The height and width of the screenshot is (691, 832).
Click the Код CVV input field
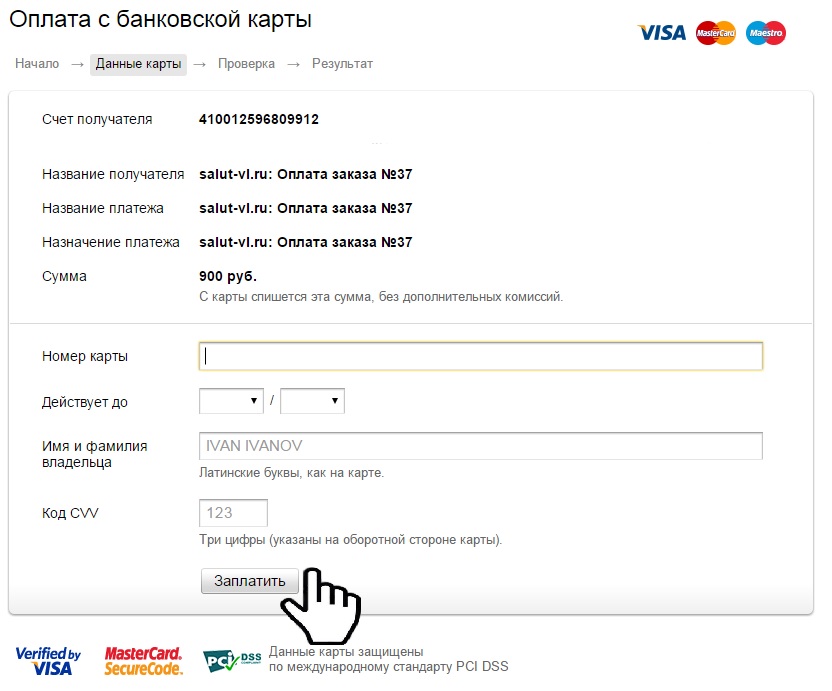[x=233, y=513]
